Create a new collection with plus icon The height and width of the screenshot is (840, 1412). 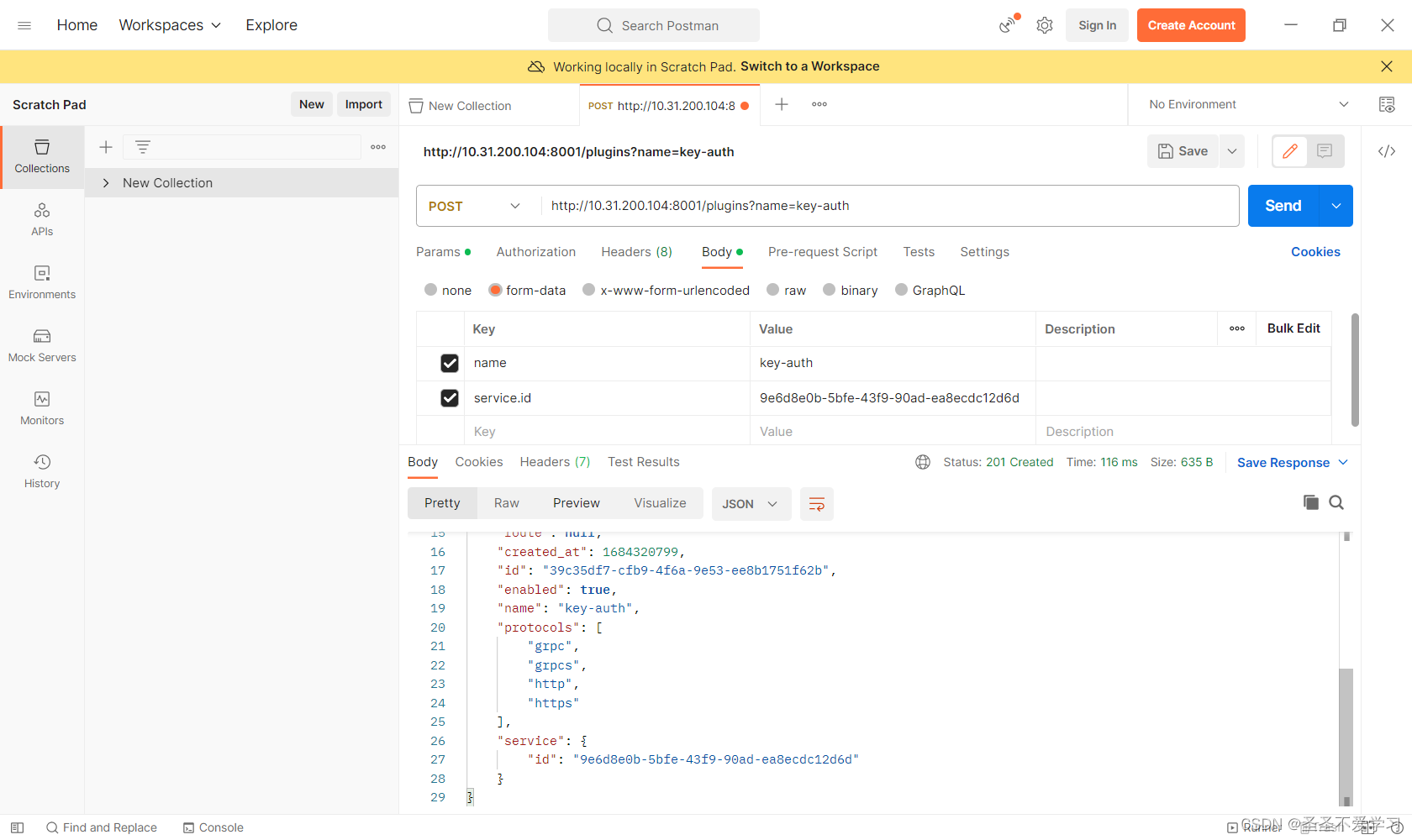pos(106,147)
